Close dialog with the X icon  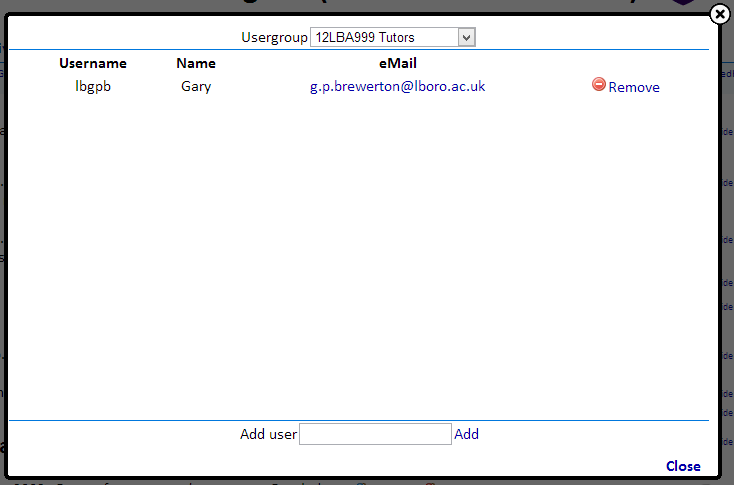pos(718,14)
